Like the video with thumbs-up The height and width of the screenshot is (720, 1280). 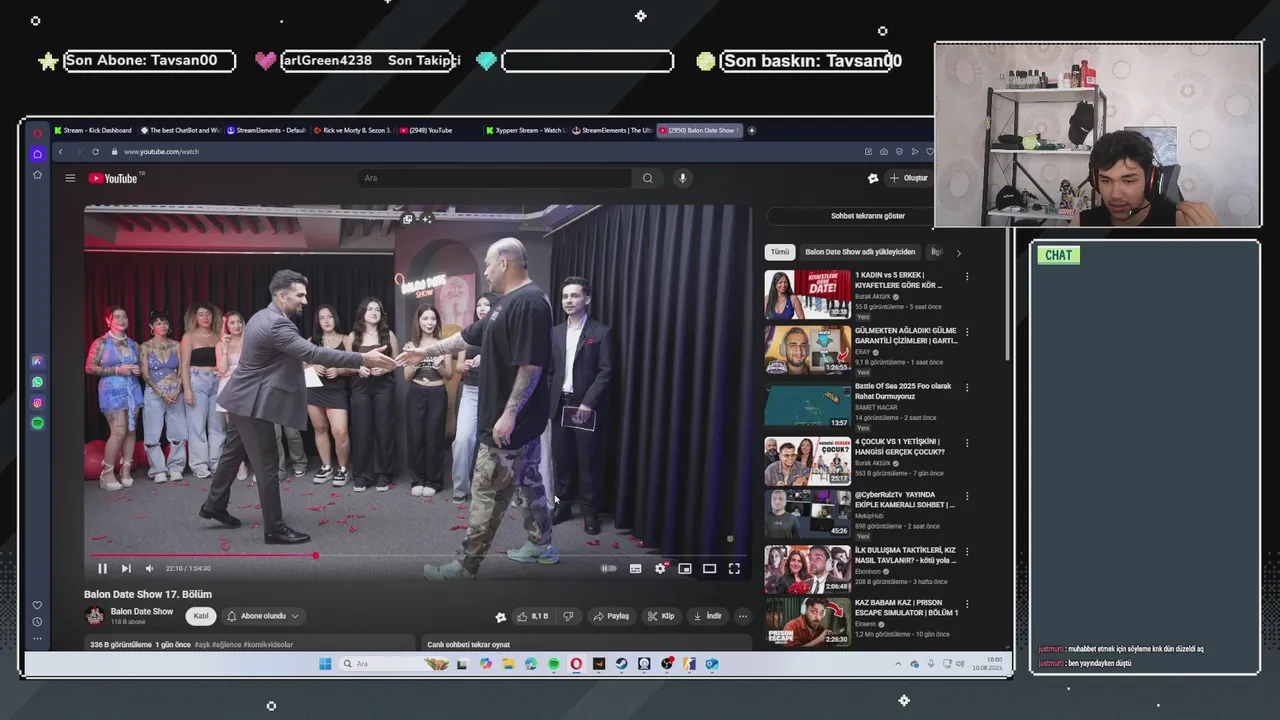532,616
